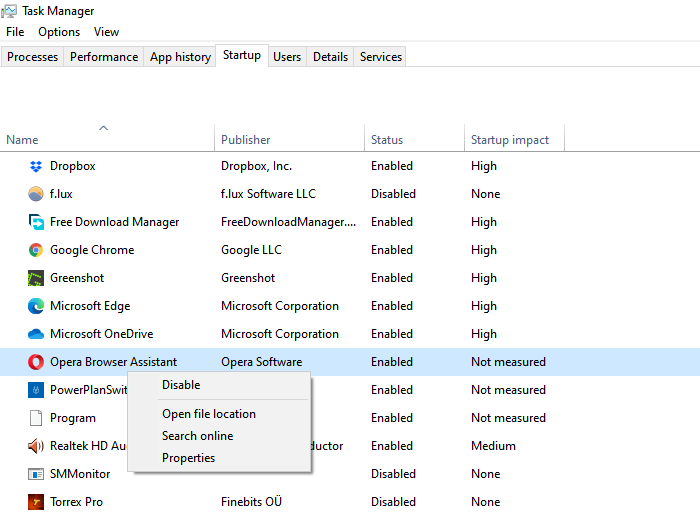Open the File menu
This screenshot has height=516, width=700.
(x=15, y=32)
